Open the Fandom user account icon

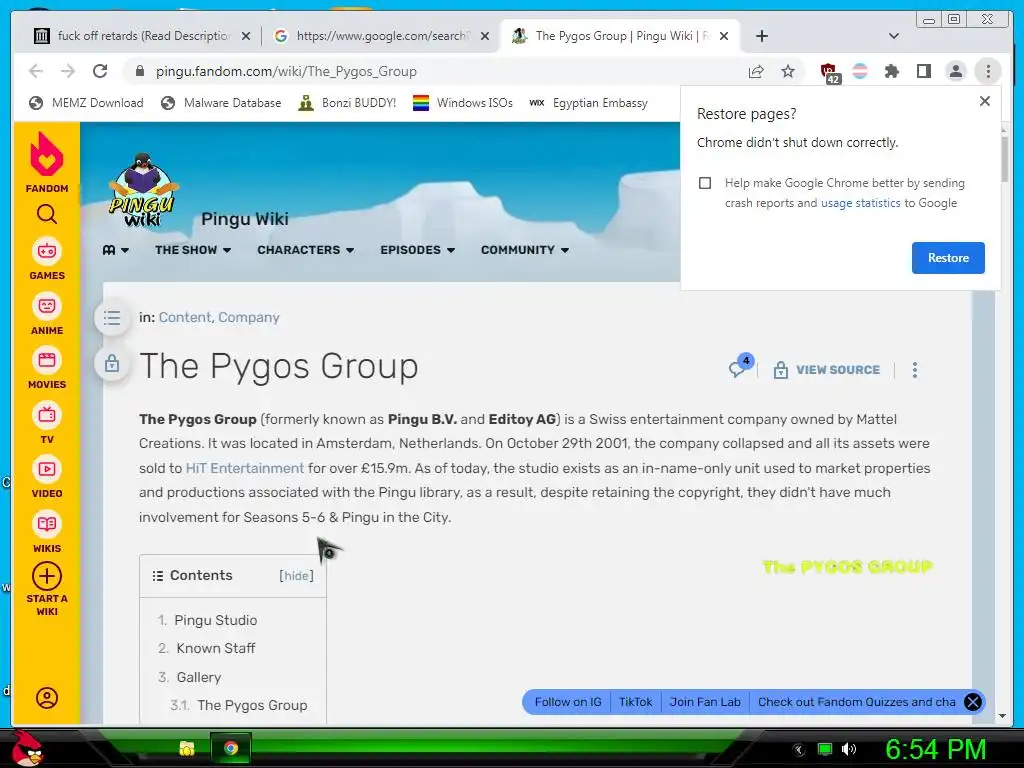[x=47, y=698]
